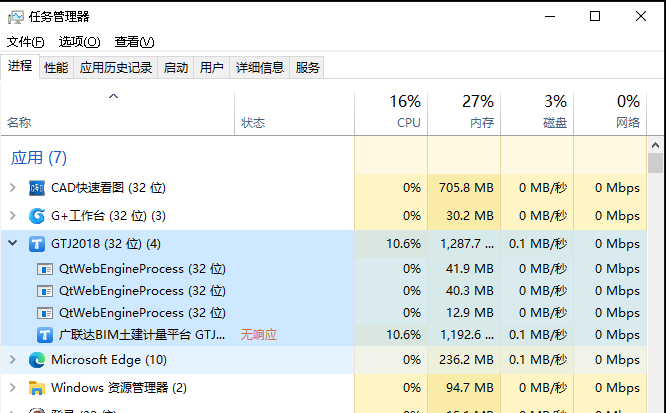Sort by the CPU column header
Screen dimensions: 666x413
coord(391,114)
